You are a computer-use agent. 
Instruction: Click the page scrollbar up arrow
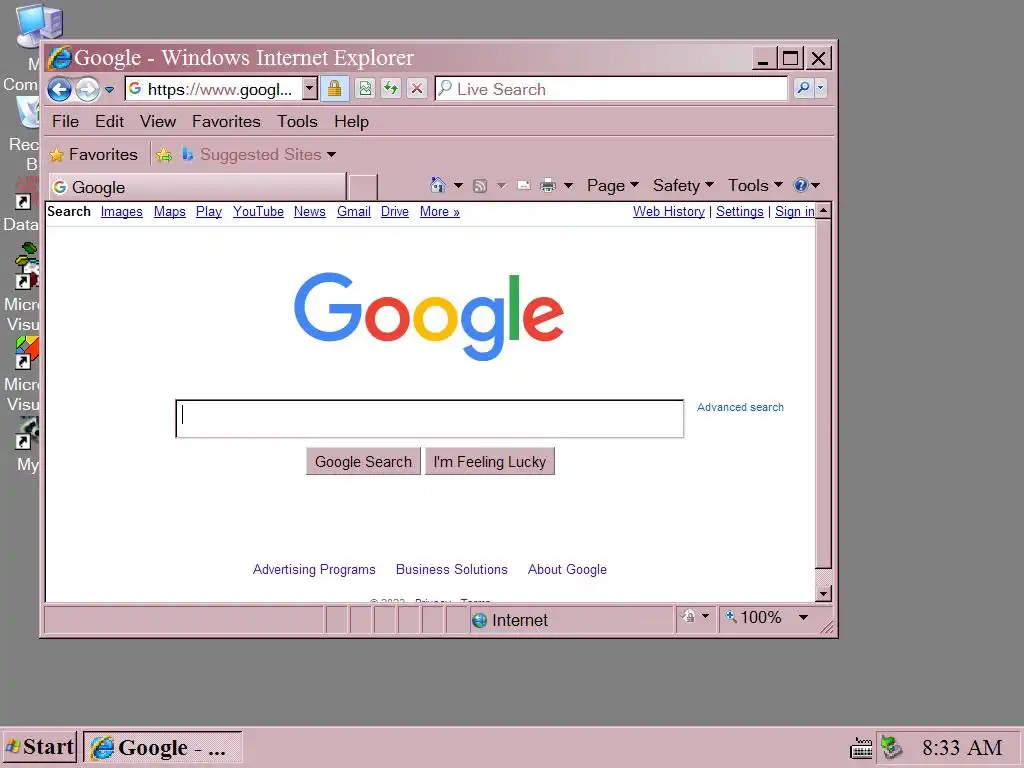click(824, 211)
